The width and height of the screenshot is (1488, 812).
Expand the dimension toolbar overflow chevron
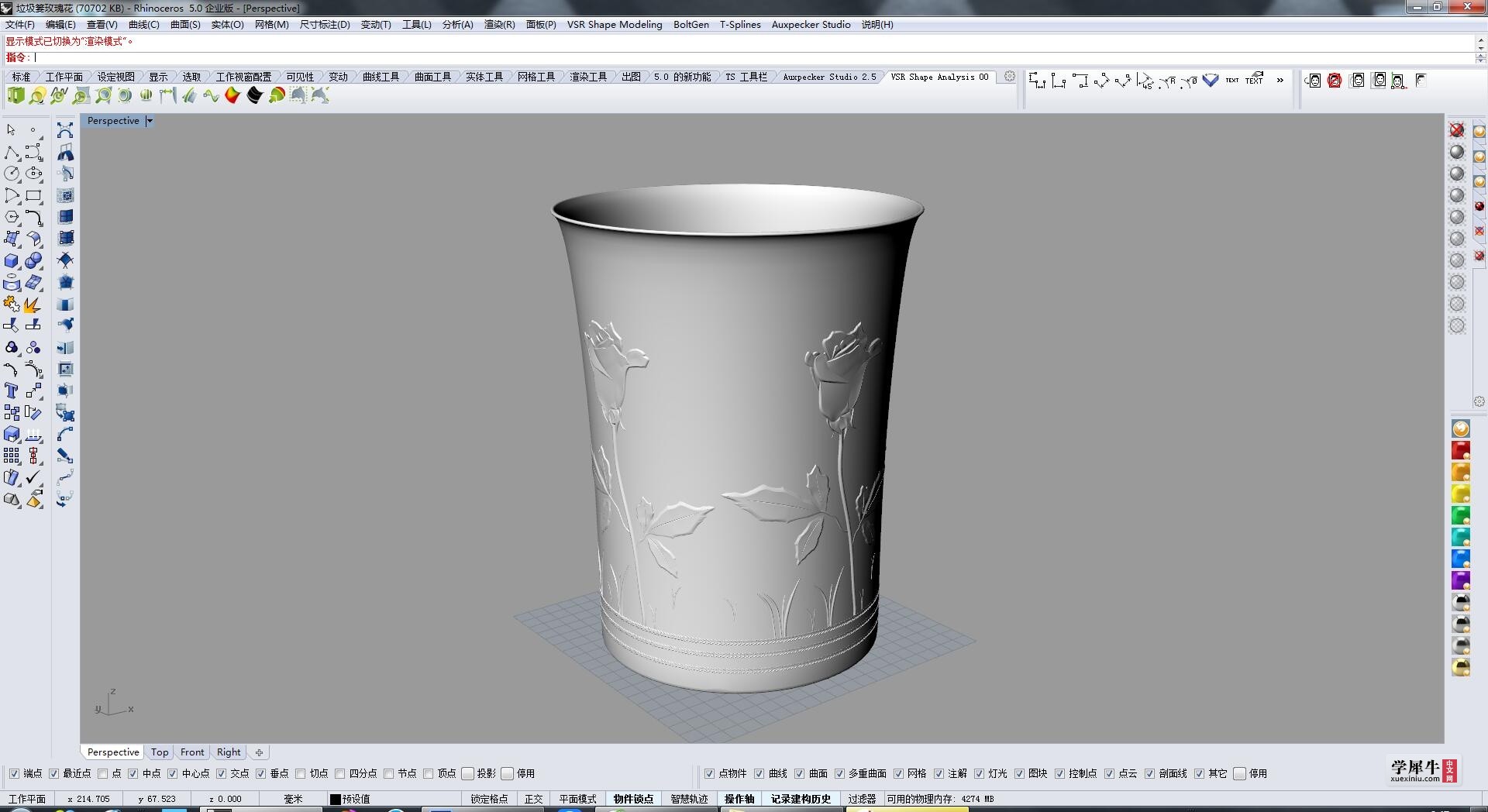[x=1280, y=81]
